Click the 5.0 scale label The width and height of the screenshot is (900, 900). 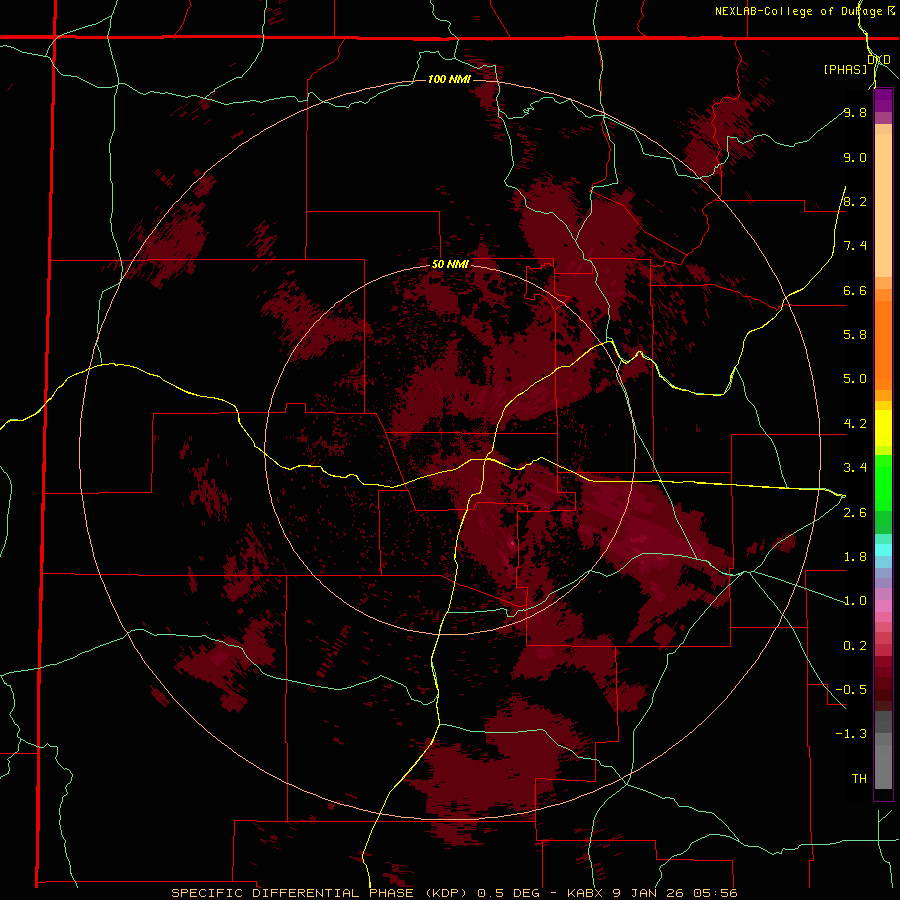(x=855, y=379)
